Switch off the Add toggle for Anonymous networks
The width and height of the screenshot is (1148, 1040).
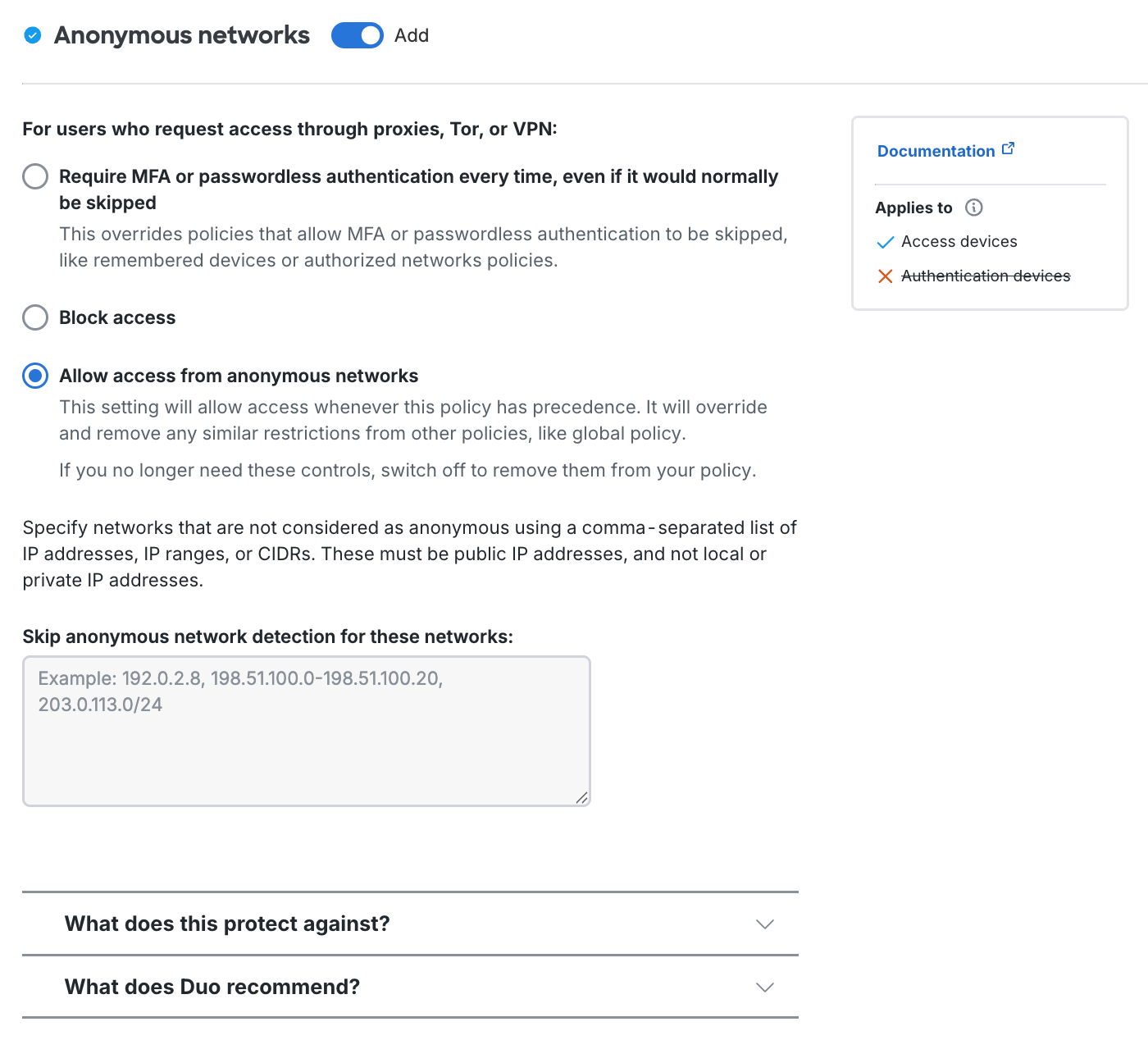tap(357, 35)
